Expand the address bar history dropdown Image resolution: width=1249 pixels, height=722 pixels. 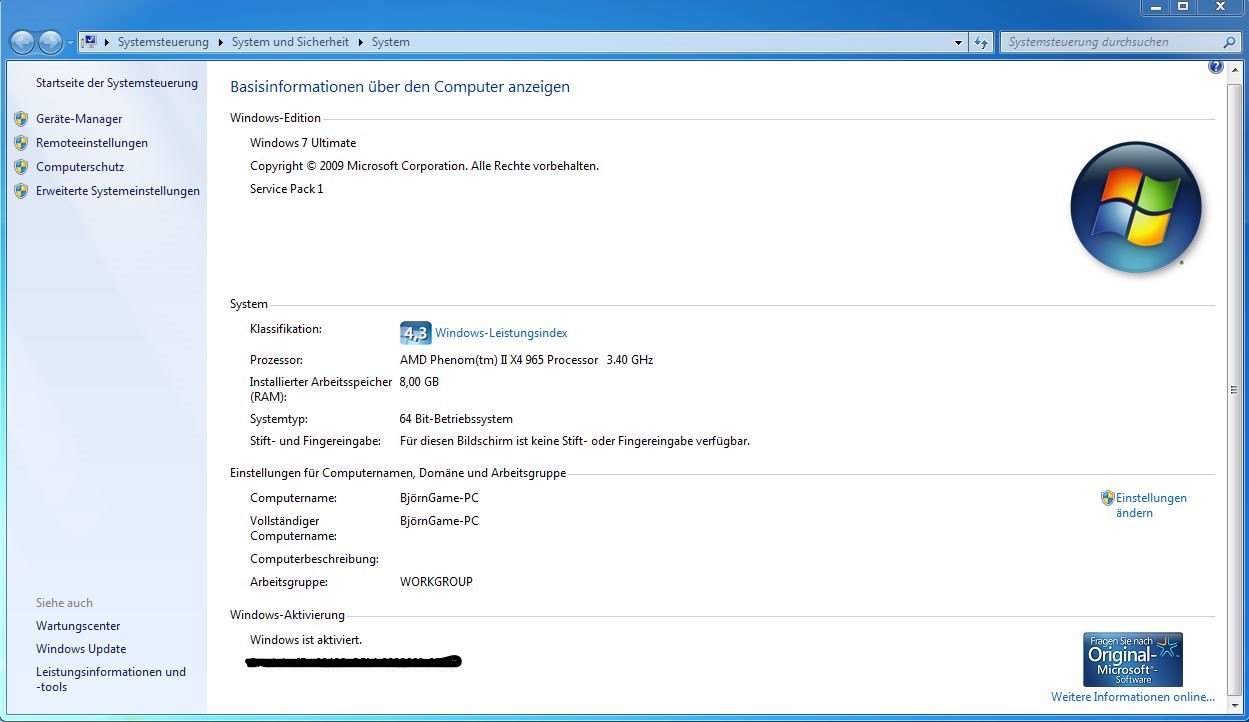[x=958, y=42]
